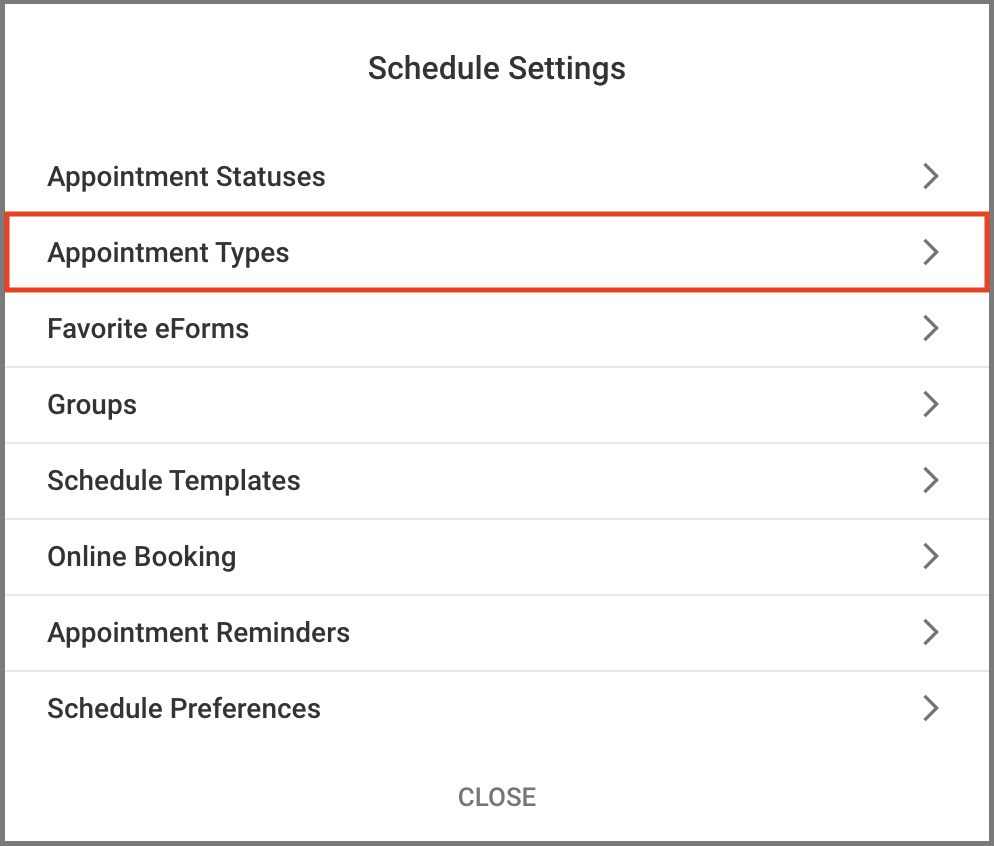This screenshot has height=846, width=994.
Task: Click the highlighted Appointment Types row
Action: 497,252
